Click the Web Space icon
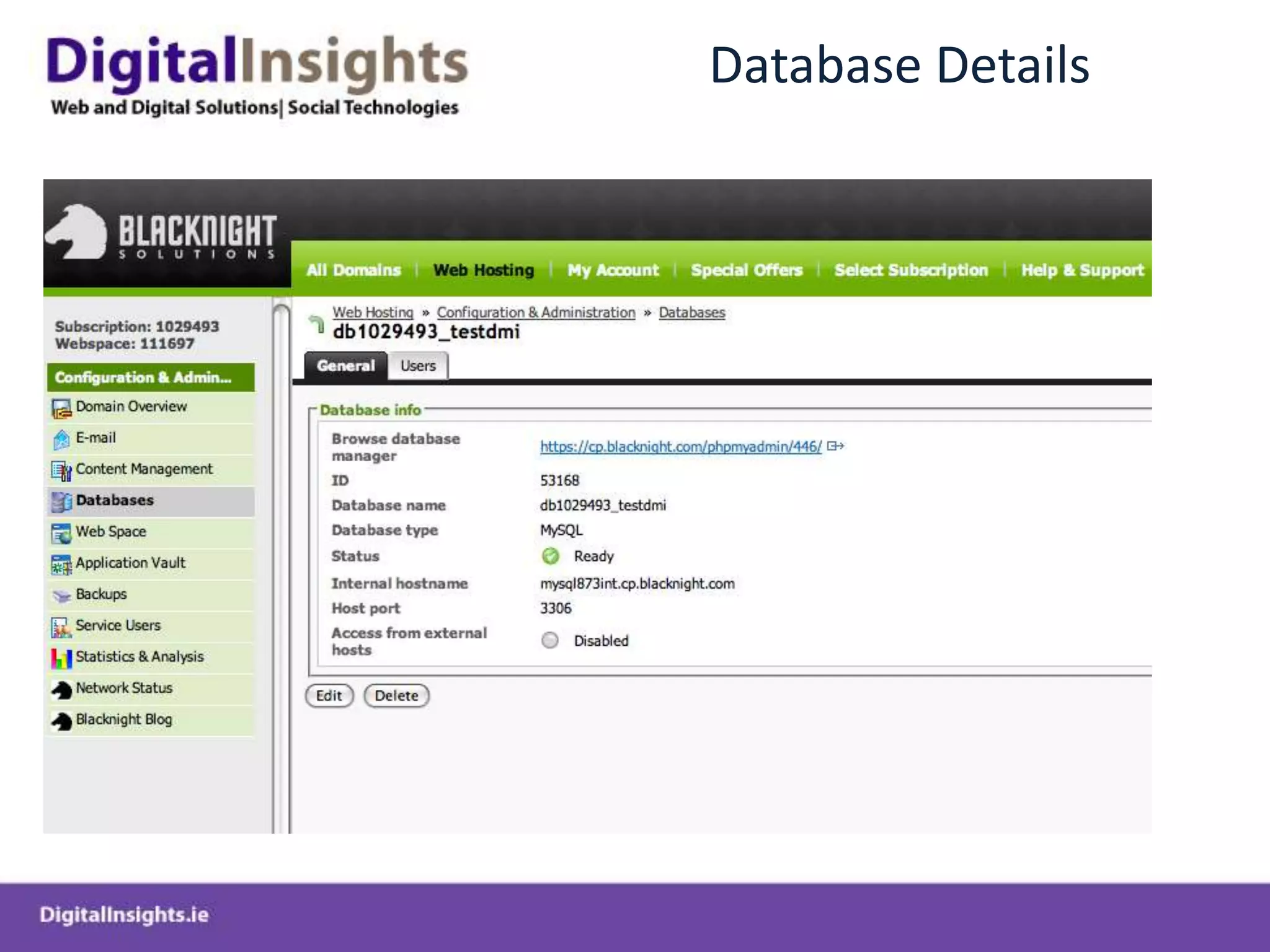The height and width of the screenshot is (952, 1270). tap(61, 533)
